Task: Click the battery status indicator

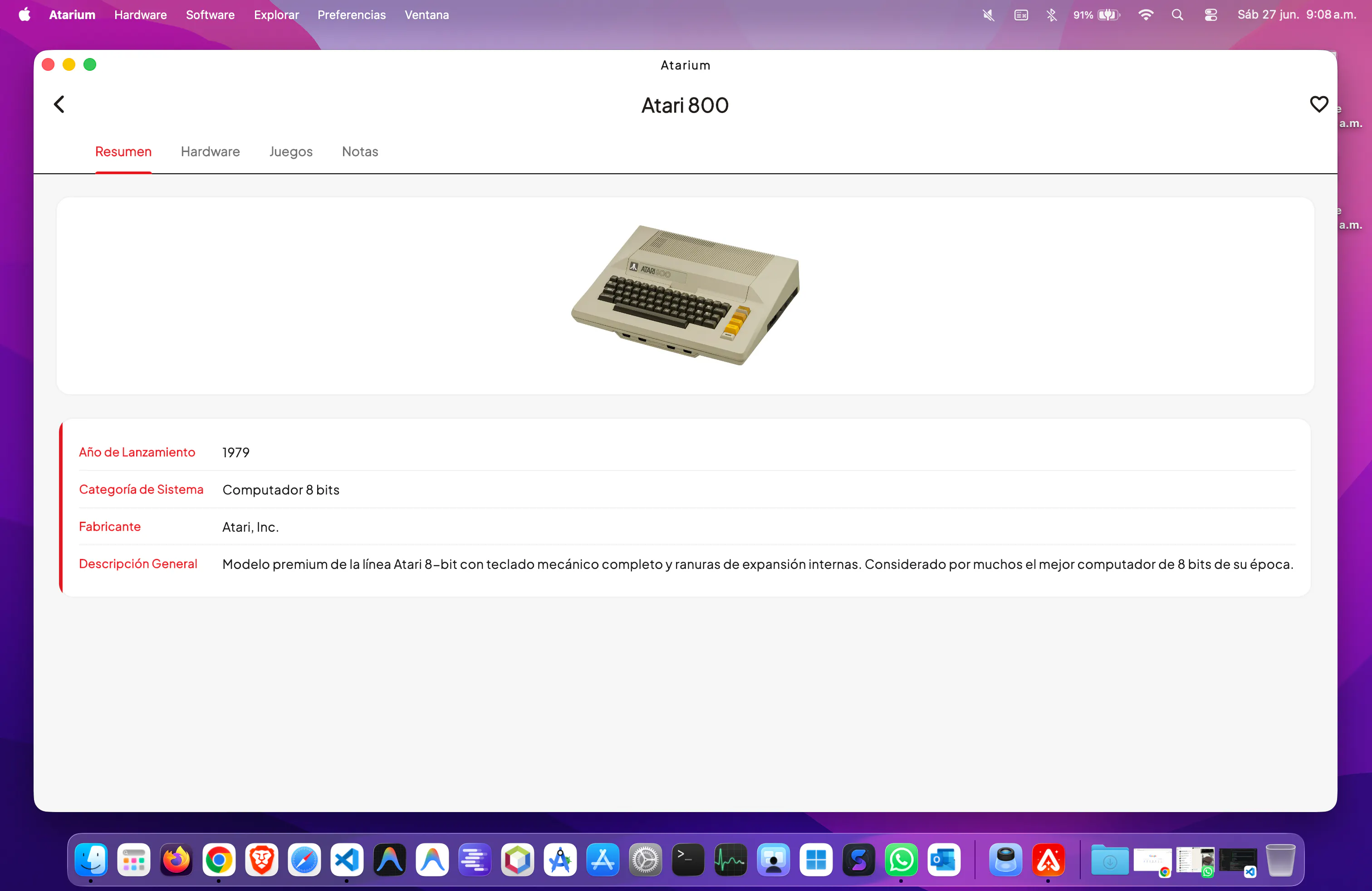Action: 1097,15
